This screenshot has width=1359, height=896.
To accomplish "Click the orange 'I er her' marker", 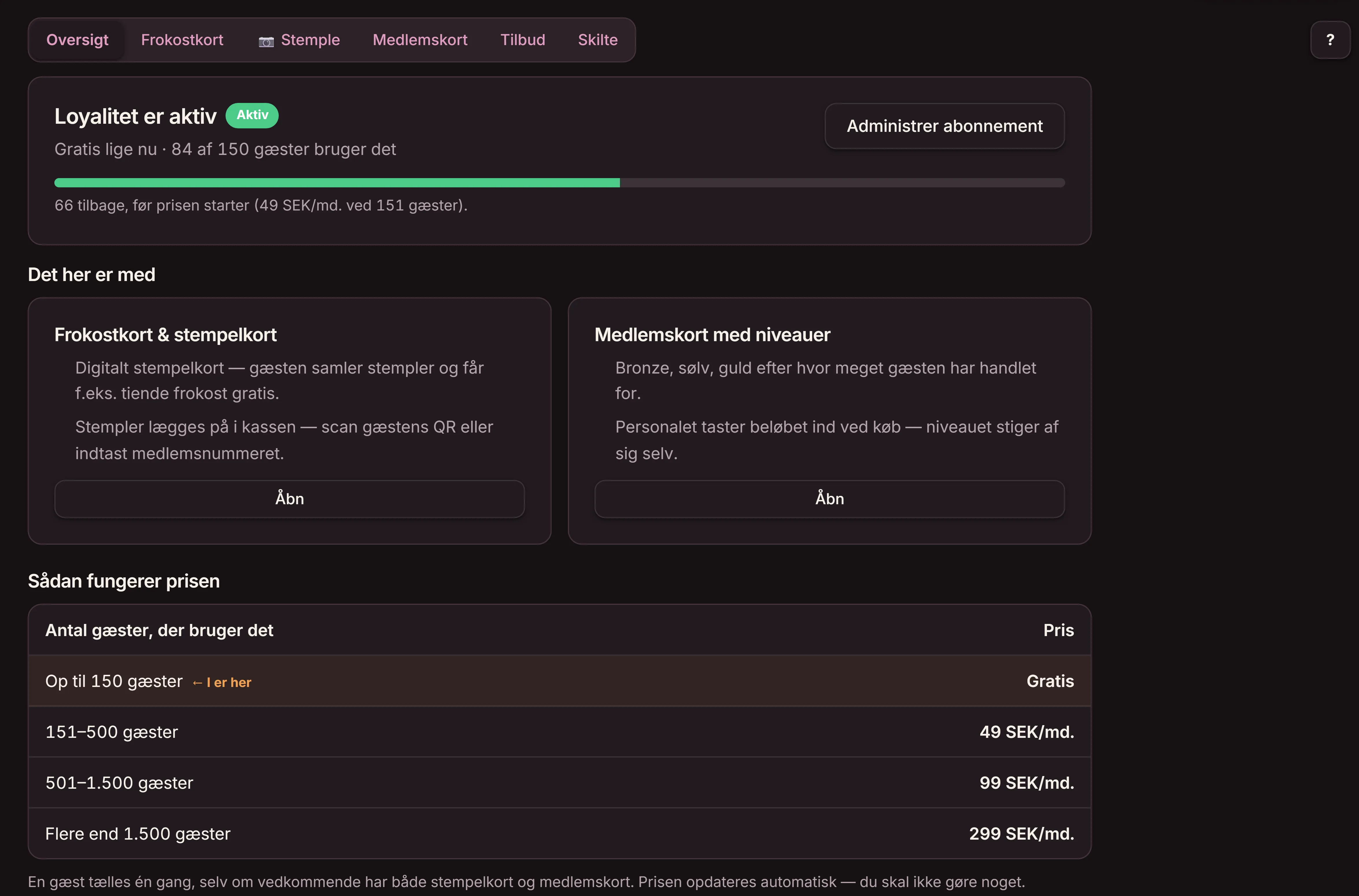I will (x=222, y=683).
